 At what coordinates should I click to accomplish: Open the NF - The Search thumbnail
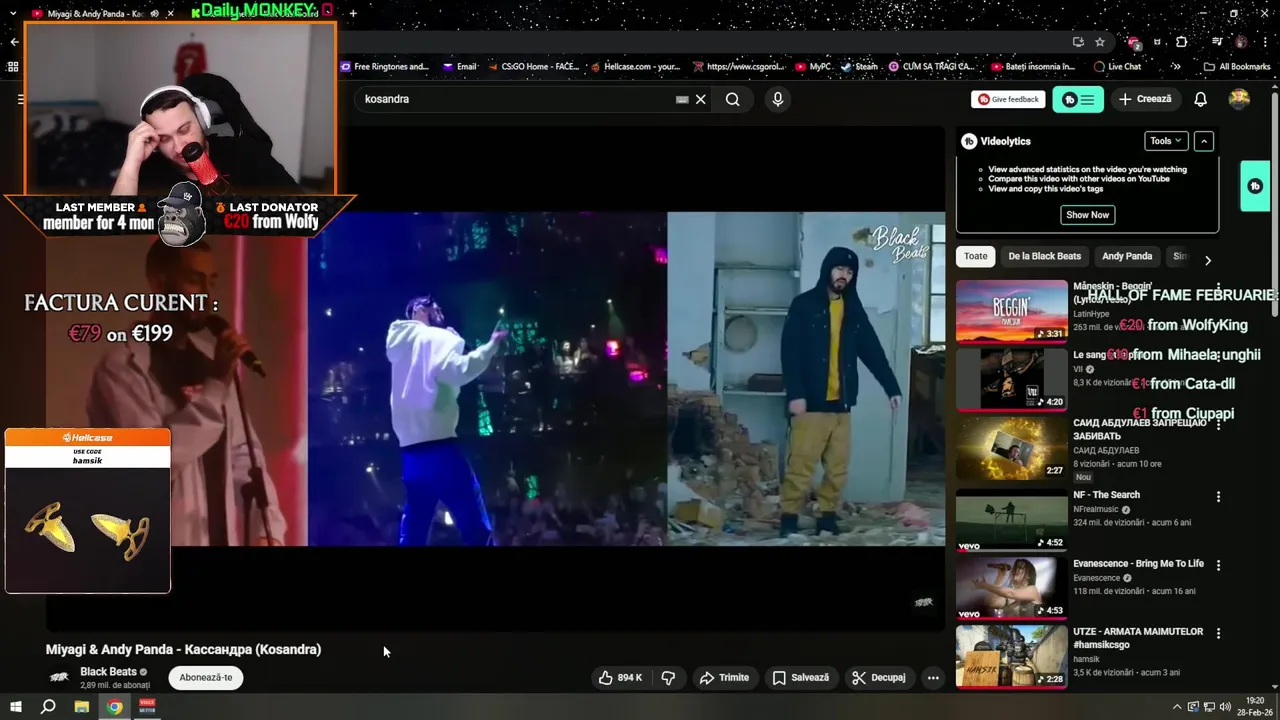click(1011, 520)
